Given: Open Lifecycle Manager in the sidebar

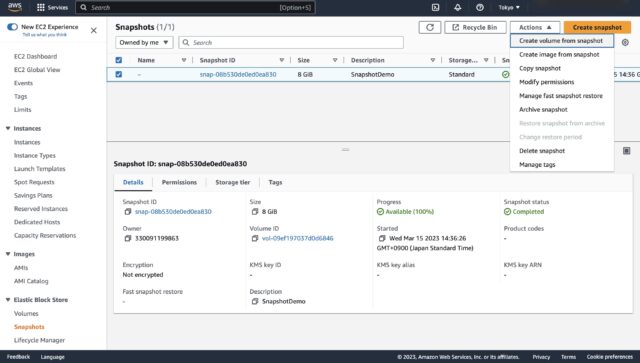Looking at the screenshot, I should pyautogui.click(x=39, y=340).
